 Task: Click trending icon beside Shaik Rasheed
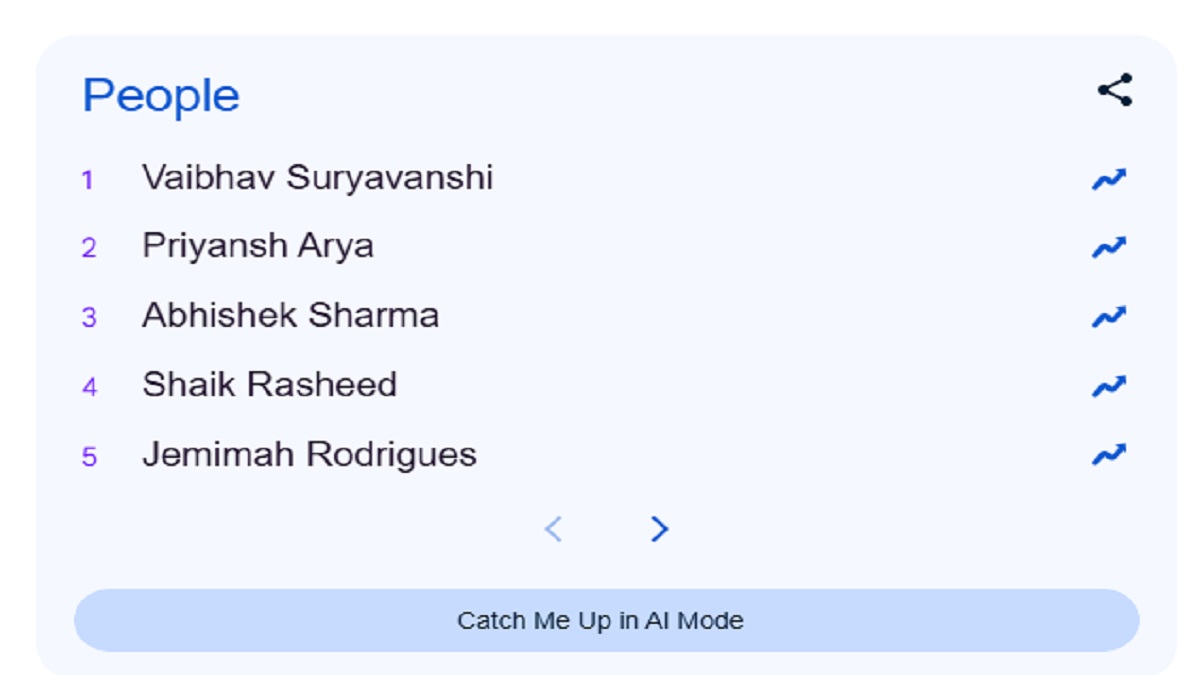(x=1108, y=386)
